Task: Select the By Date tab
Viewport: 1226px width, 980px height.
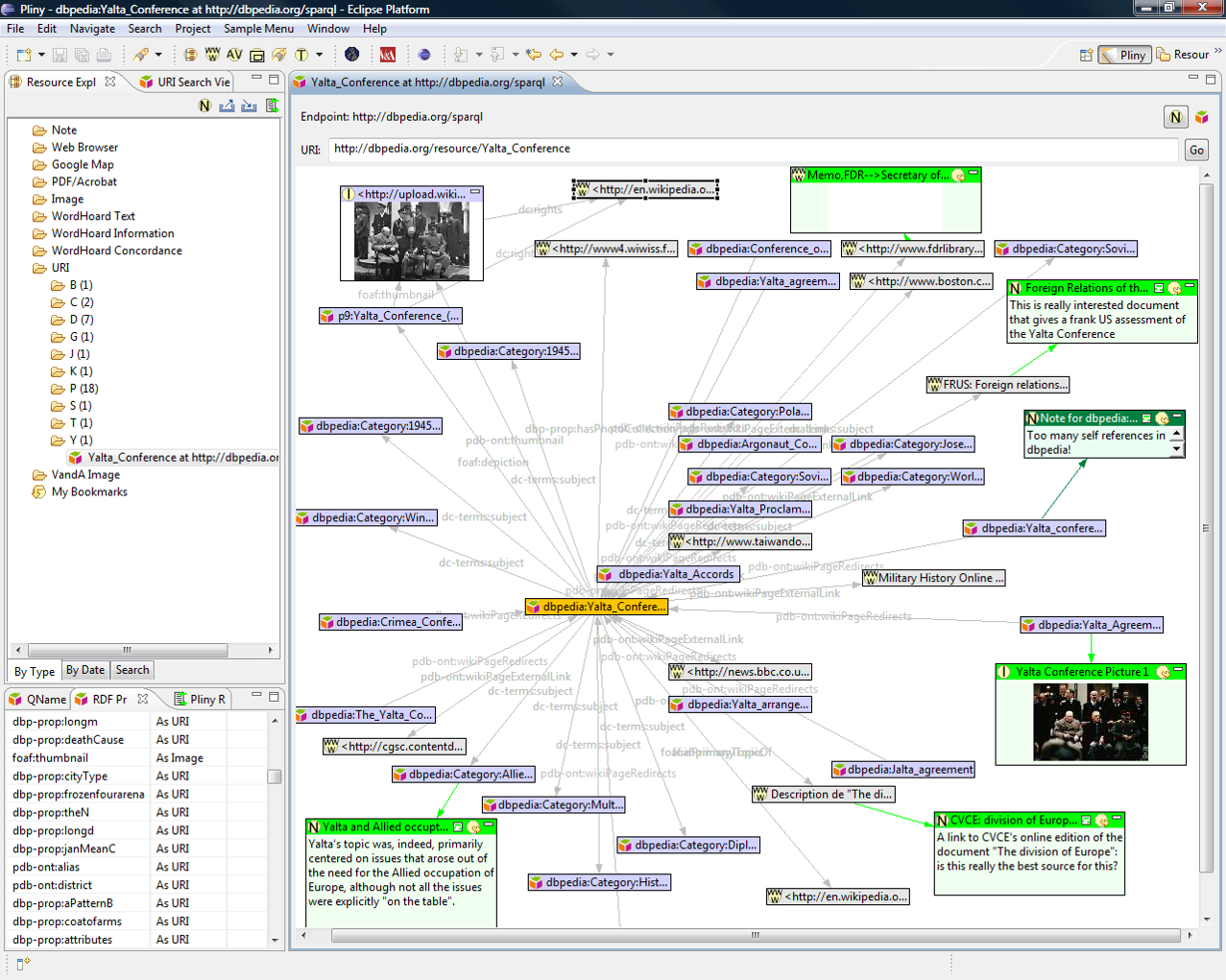Action: (85, 671)
